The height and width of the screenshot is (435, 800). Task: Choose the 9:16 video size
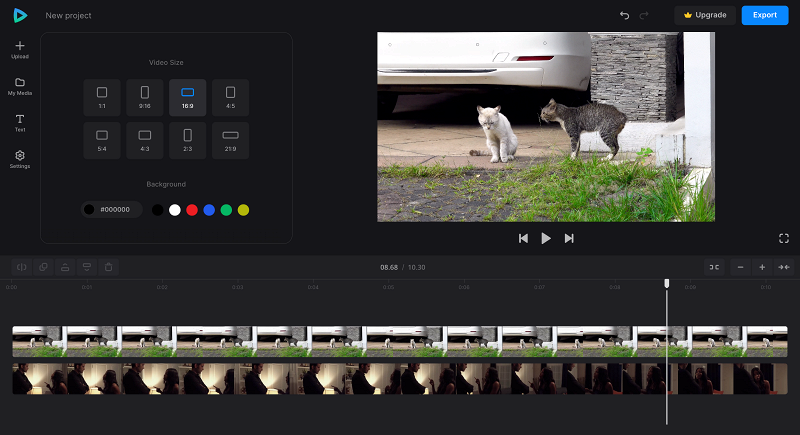coord(145,97)
